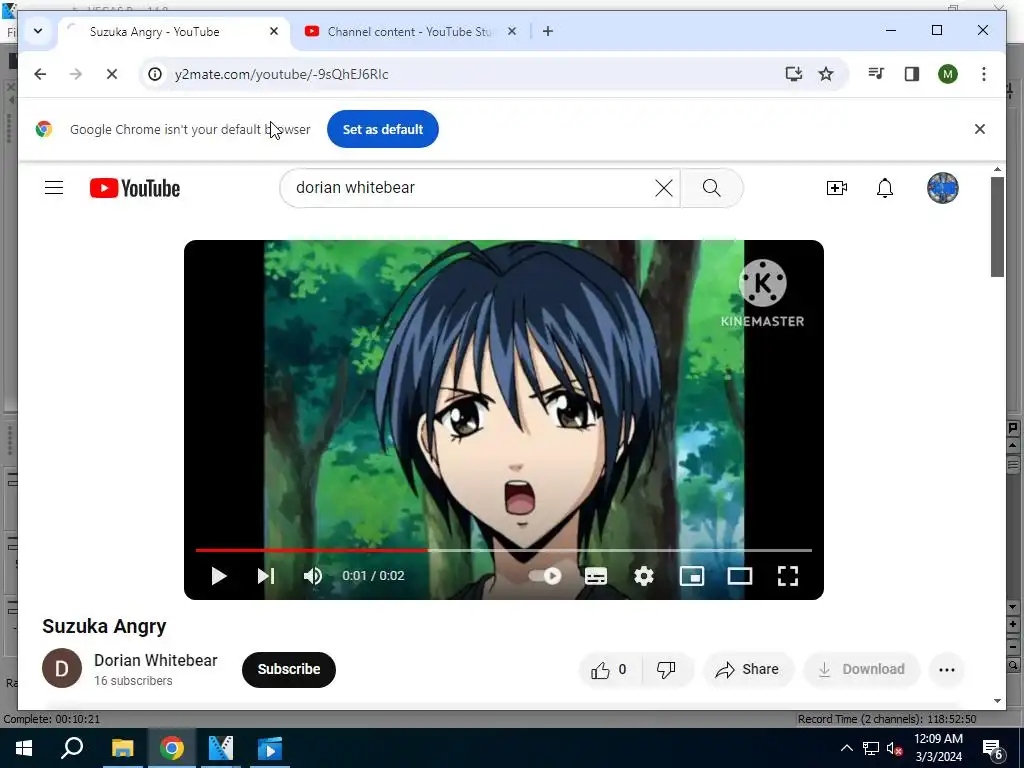This screenshot has height=768, width=1024.
Task: Dislike the video
Action: pyautogui.click(x=666, y=669)
